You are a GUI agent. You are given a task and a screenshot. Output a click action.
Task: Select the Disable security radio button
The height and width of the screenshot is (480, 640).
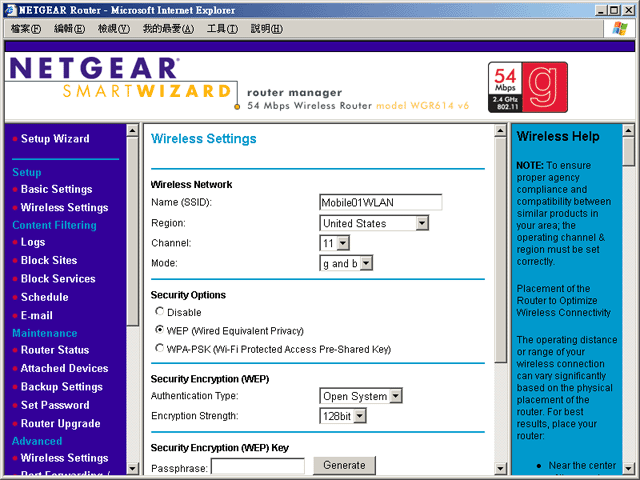coord(160,311)
